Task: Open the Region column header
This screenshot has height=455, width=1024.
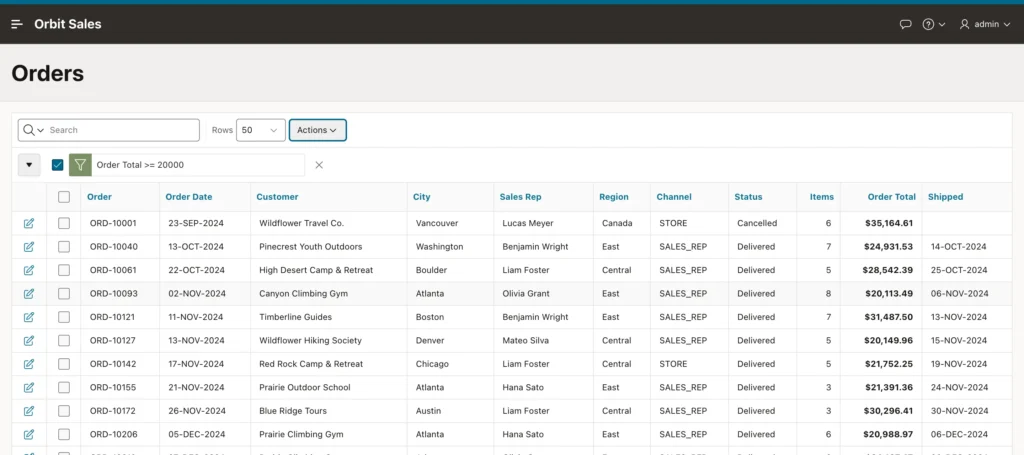Action: click(614, 196)
